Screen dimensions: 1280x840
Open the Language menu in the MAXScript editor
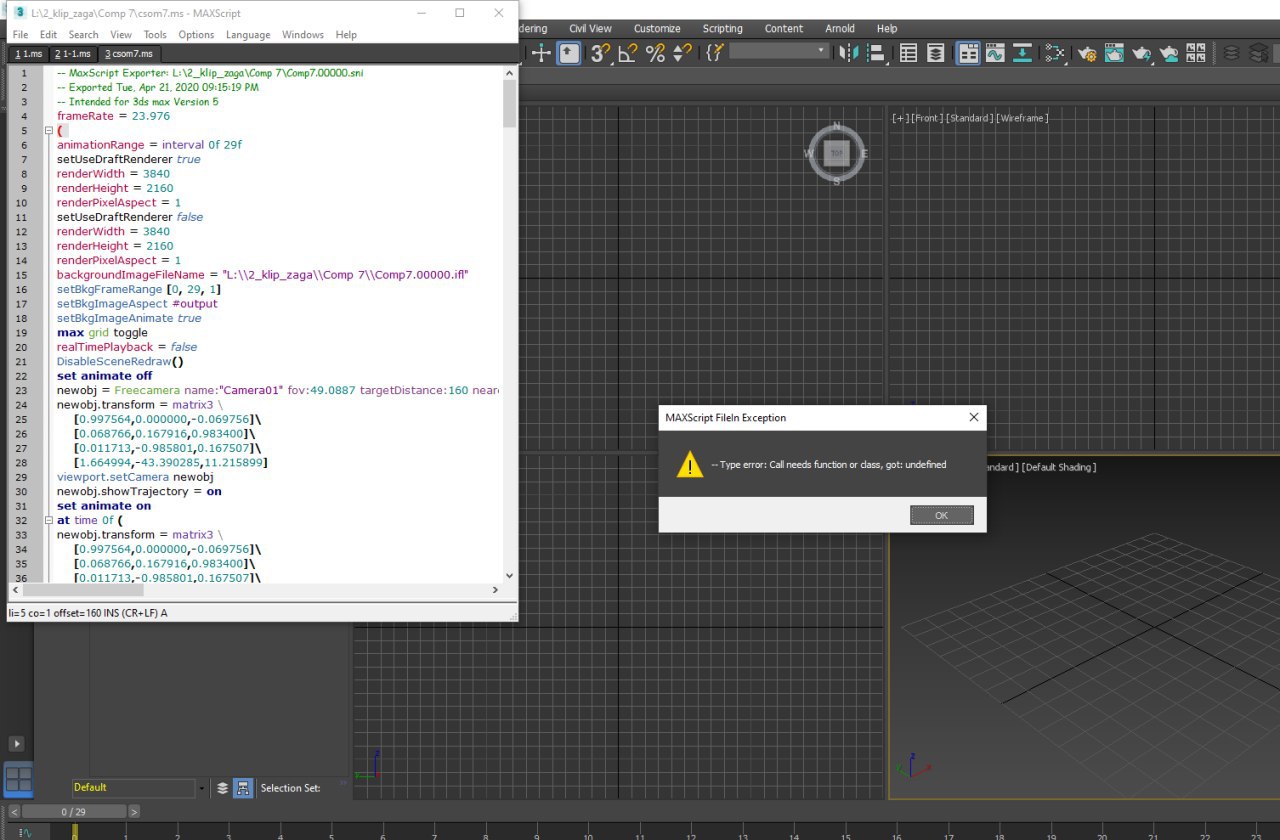pyautogui.click(x=248, y=34)
